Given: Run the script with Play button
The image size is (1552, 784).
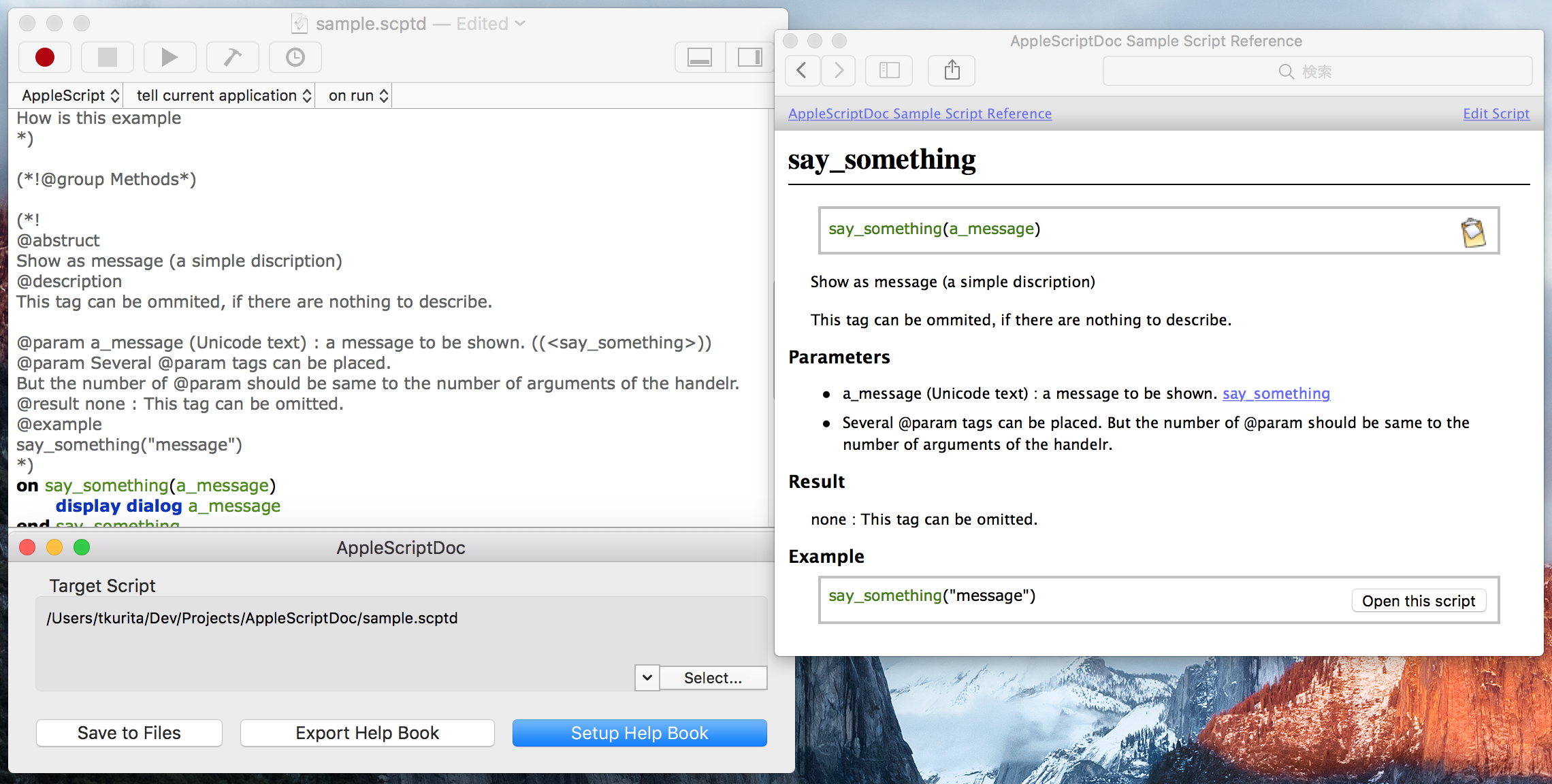Looking at the screenshot, I should click(170, 58).
